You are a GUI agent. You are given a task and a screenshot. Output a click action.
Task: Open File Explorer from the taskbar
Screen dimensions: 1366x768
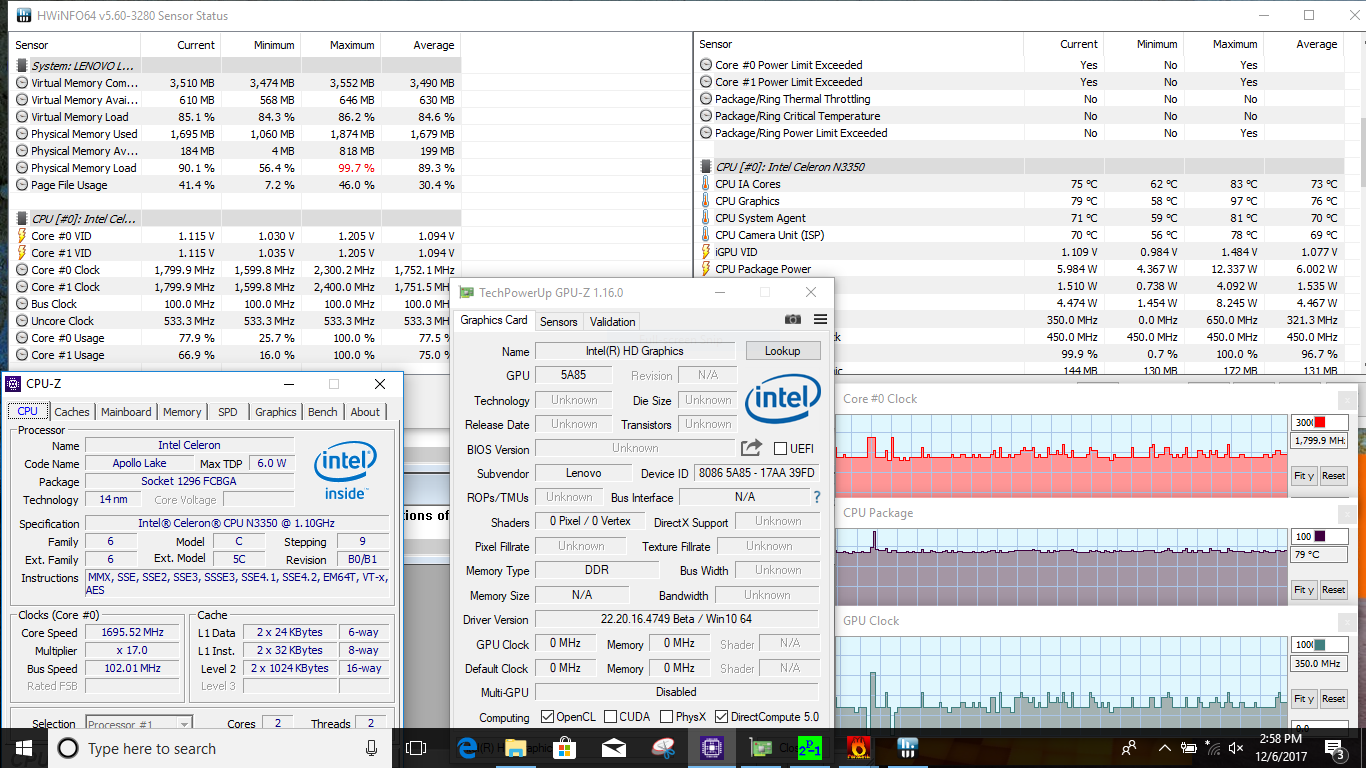(x=516, y=748)
